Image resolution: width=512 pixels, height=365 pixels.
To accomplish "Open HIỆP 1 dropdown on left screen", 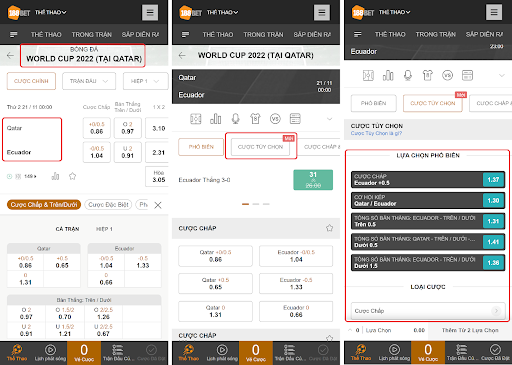I will pyautogui.click(x=145, y=81).
